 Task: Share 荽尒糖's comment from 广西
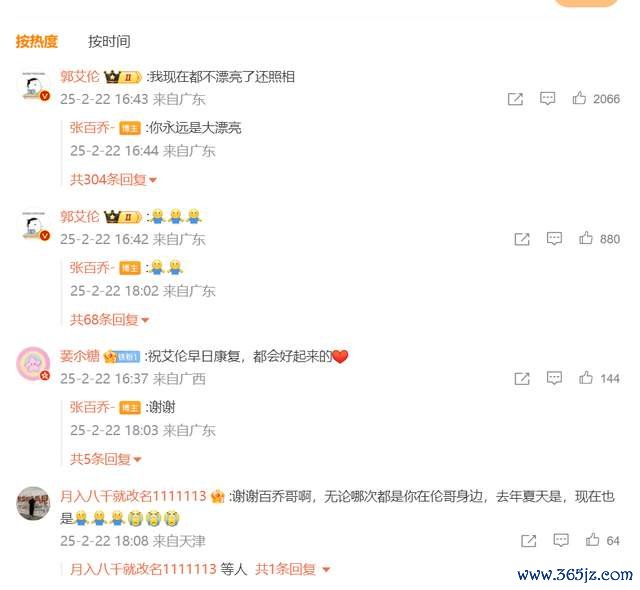pyautogui.click(x=522, y=378)
